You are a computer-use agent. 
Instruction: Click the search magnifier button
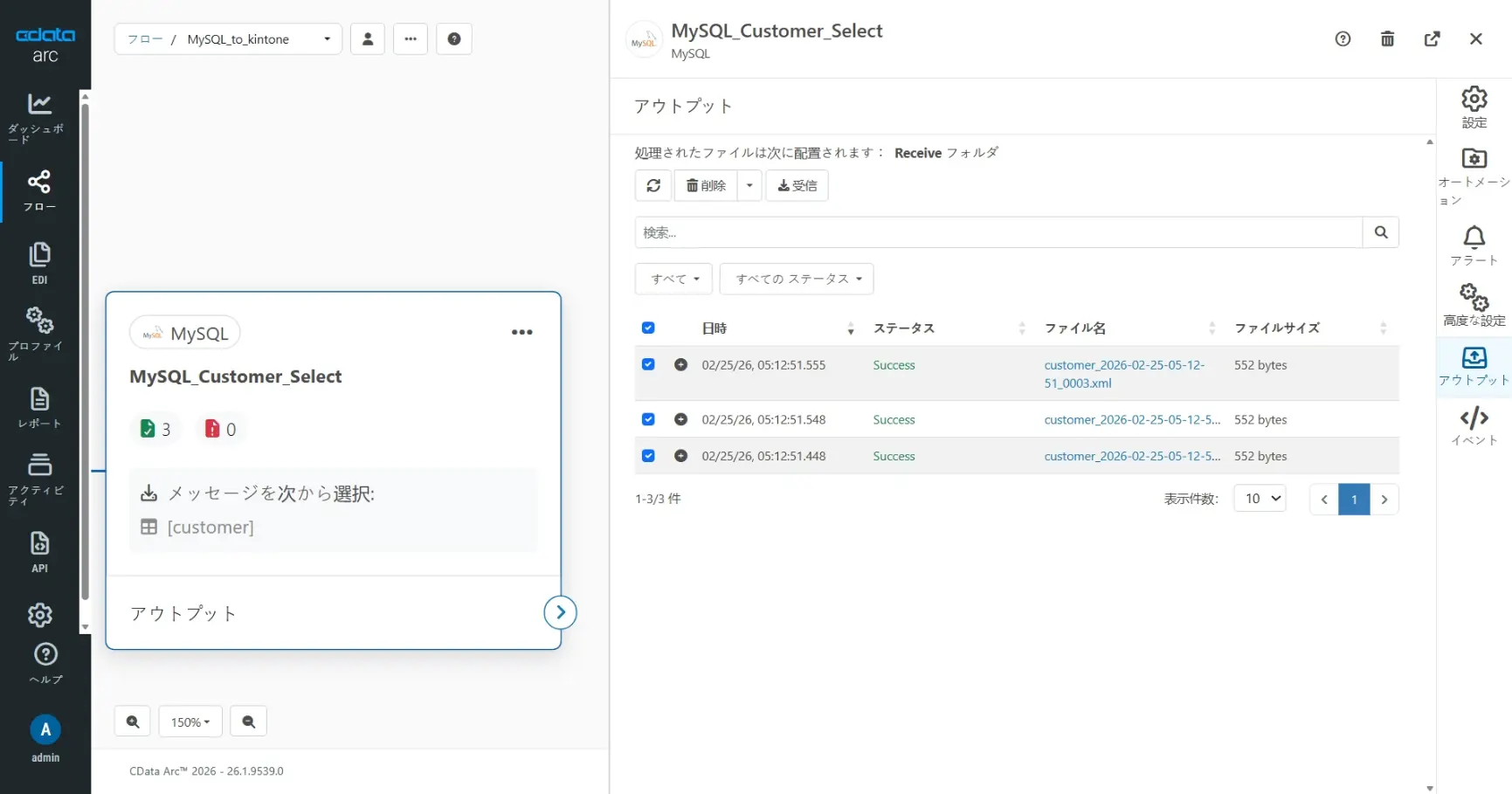tap(1380, 232)
